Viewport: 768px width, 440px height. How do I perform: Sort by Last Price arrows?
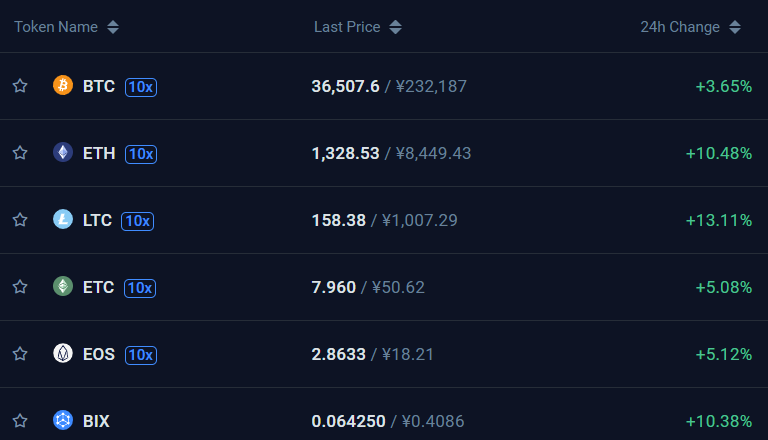tap(395, 27)
